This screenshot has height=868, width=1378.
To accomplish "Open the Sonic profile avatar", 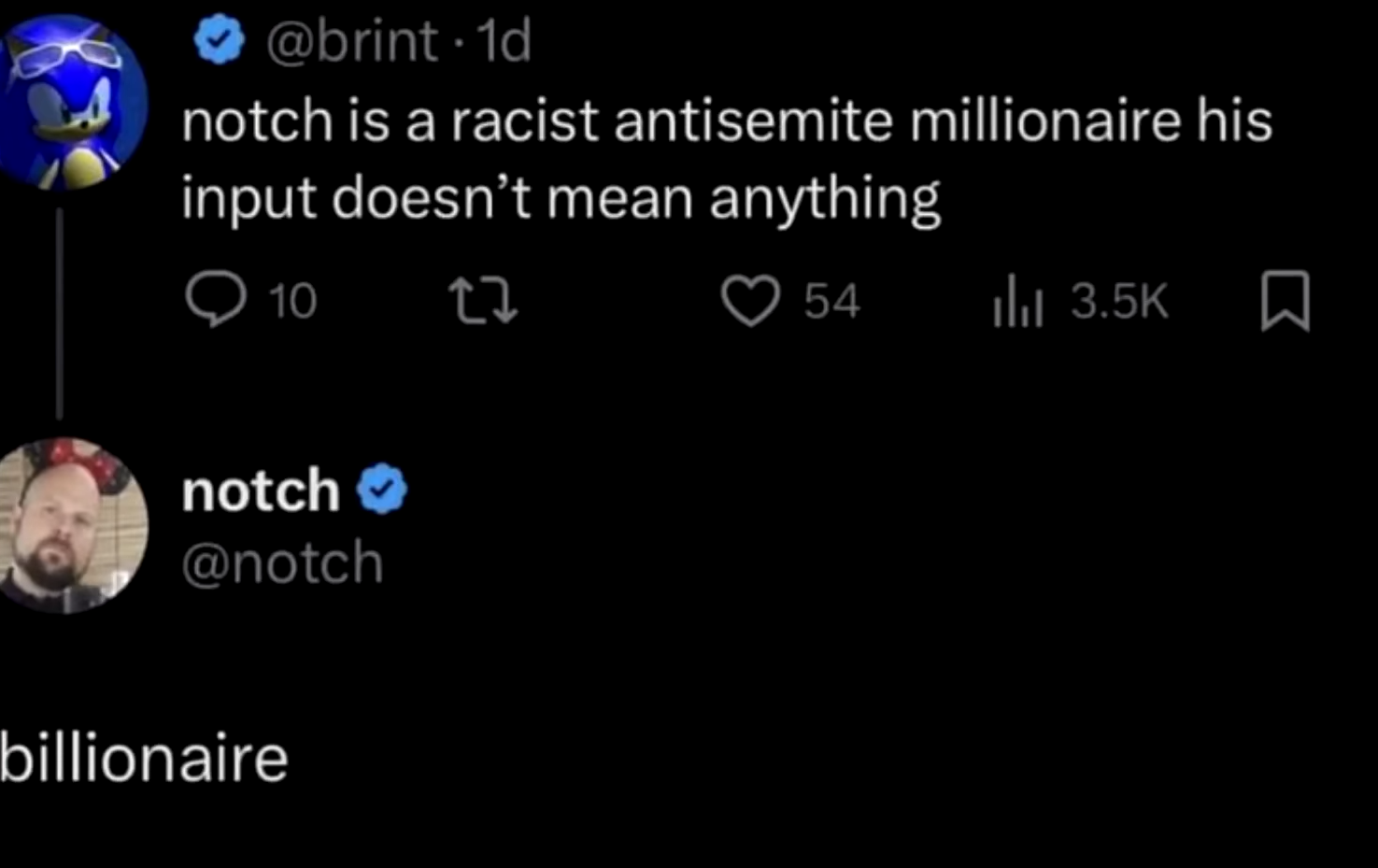I will click(x=71, y=101).
